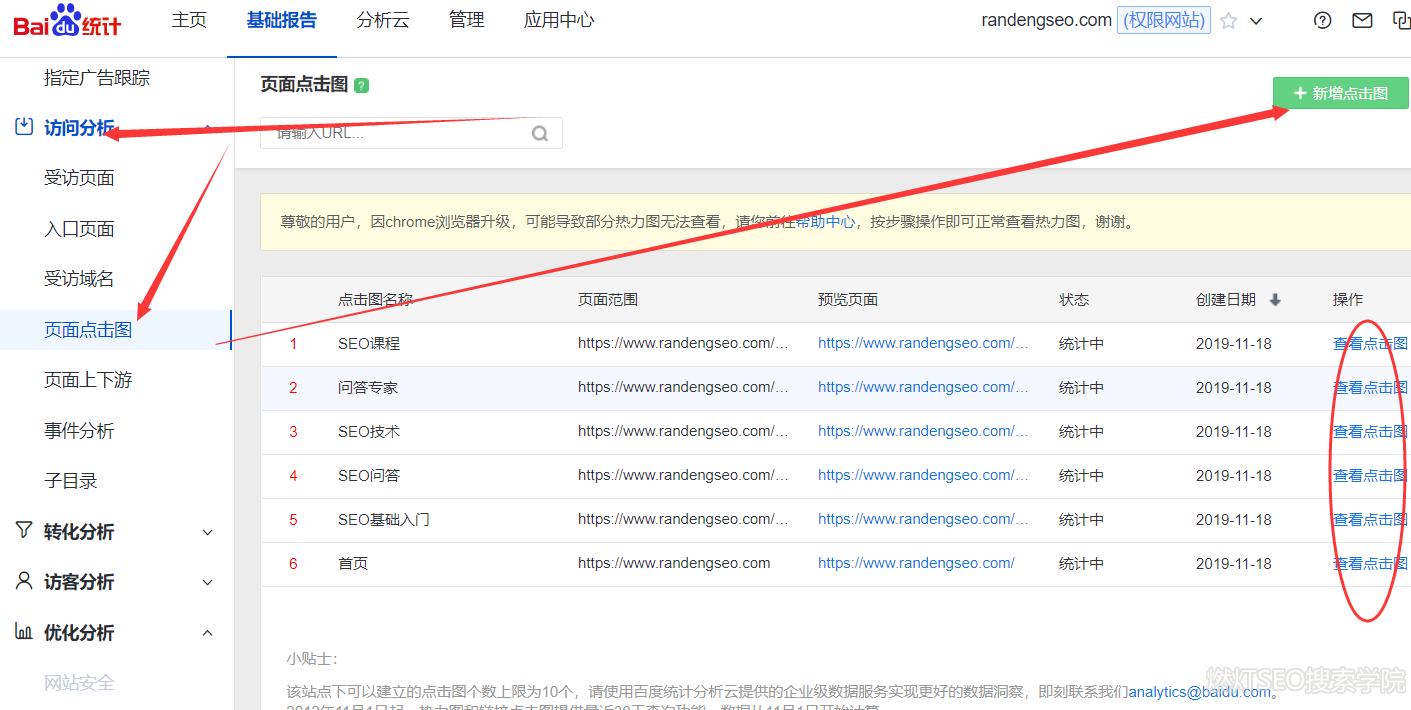Click the 优化分析 bar chart icon
Screen dimensions: 1411x710
point(24,632)
